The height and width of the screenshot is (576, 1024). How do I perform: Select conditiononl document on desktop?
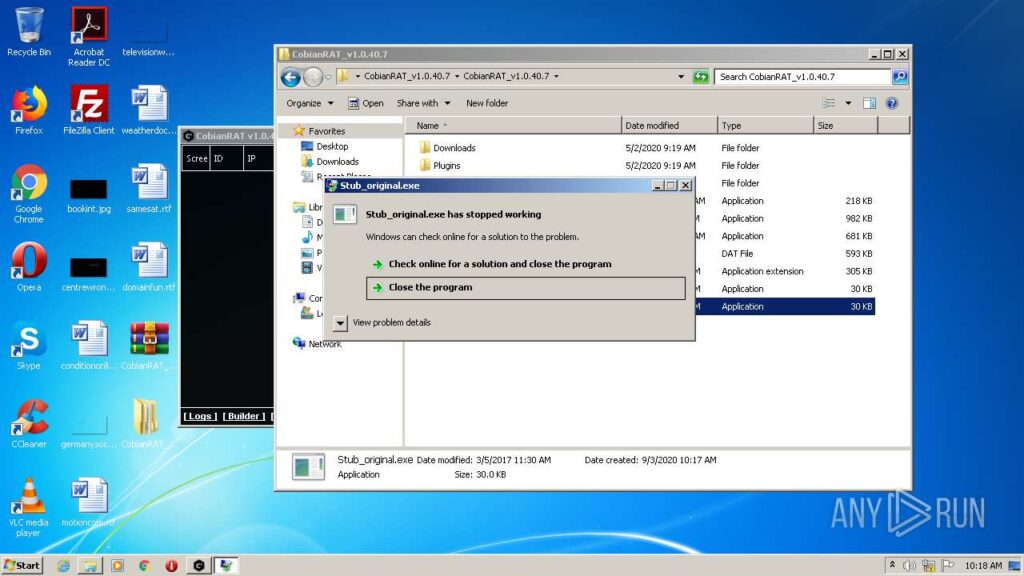[89, 345]
